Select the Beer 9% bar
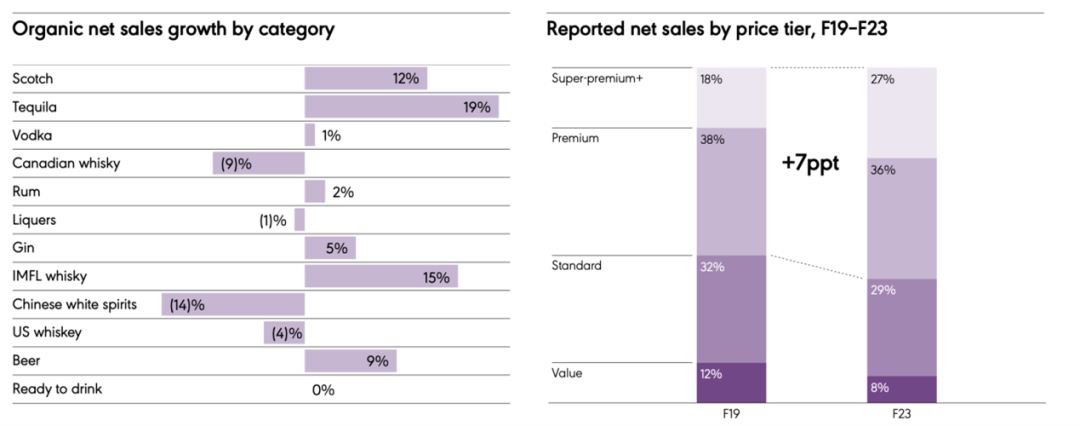 coord(350,361)
